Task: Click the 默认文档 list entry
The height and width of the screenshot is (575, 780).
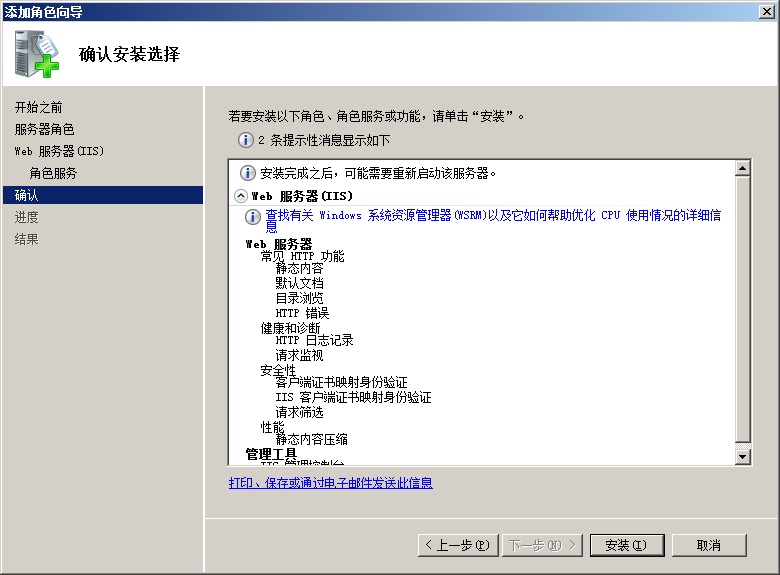Action: 299,284
